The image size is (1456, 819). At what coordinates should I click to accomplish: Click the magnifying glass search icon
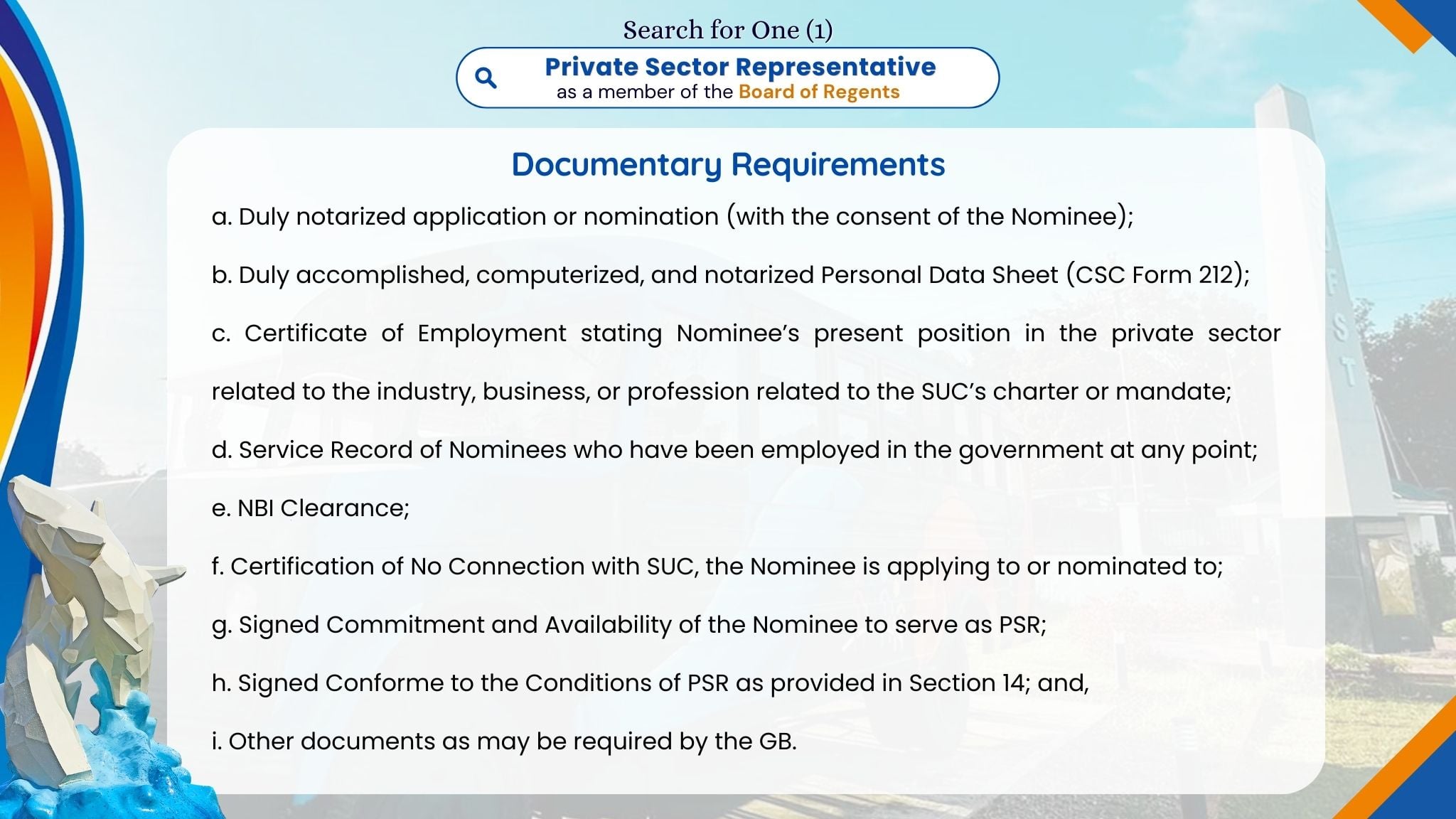(486, 77)
